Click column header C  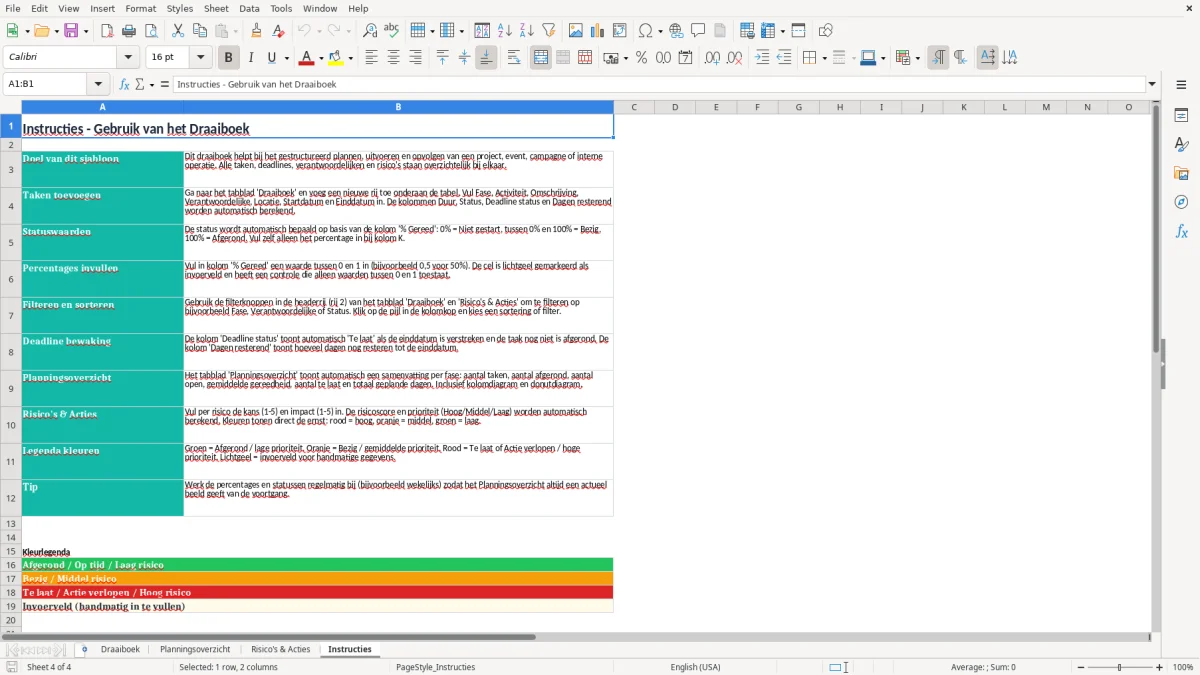(634, 107)
